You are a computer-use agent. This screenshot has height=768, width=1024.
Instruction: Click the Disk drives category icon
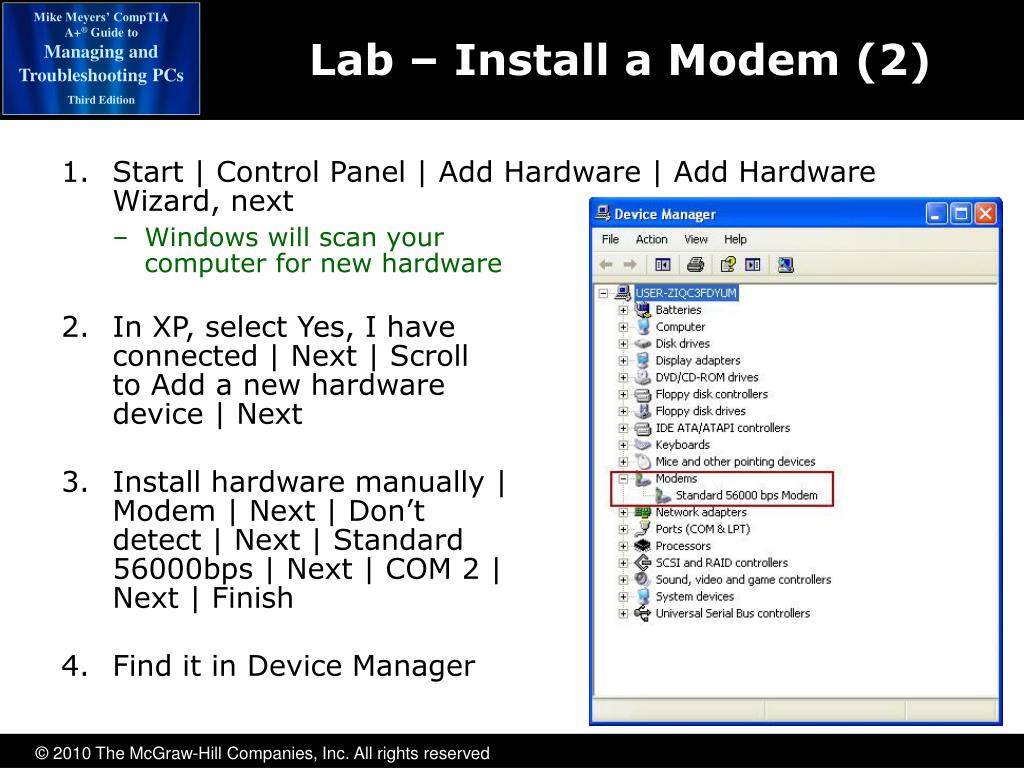click(x=643, y=343)
